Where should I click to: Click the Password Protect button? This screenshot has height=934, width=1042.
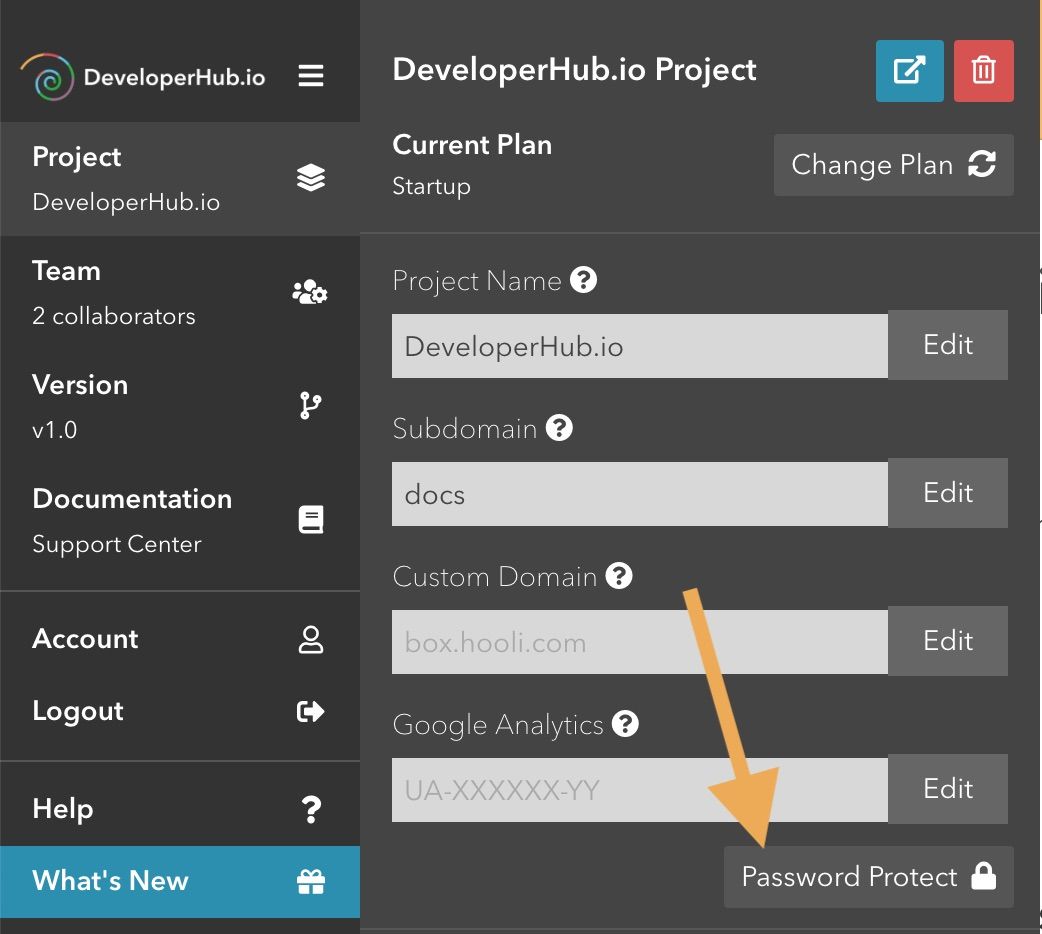[869, 877]
